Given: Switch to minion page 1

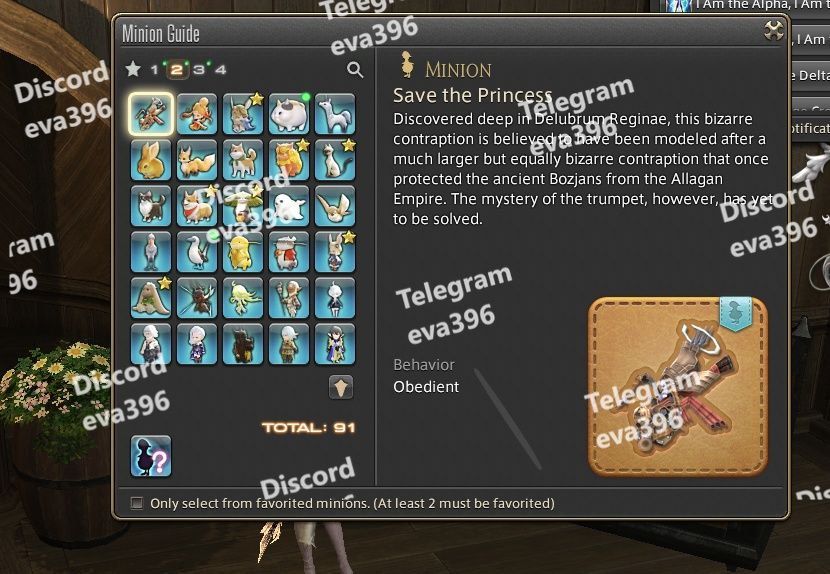Looking at the screenshot, I should (154, 69).
